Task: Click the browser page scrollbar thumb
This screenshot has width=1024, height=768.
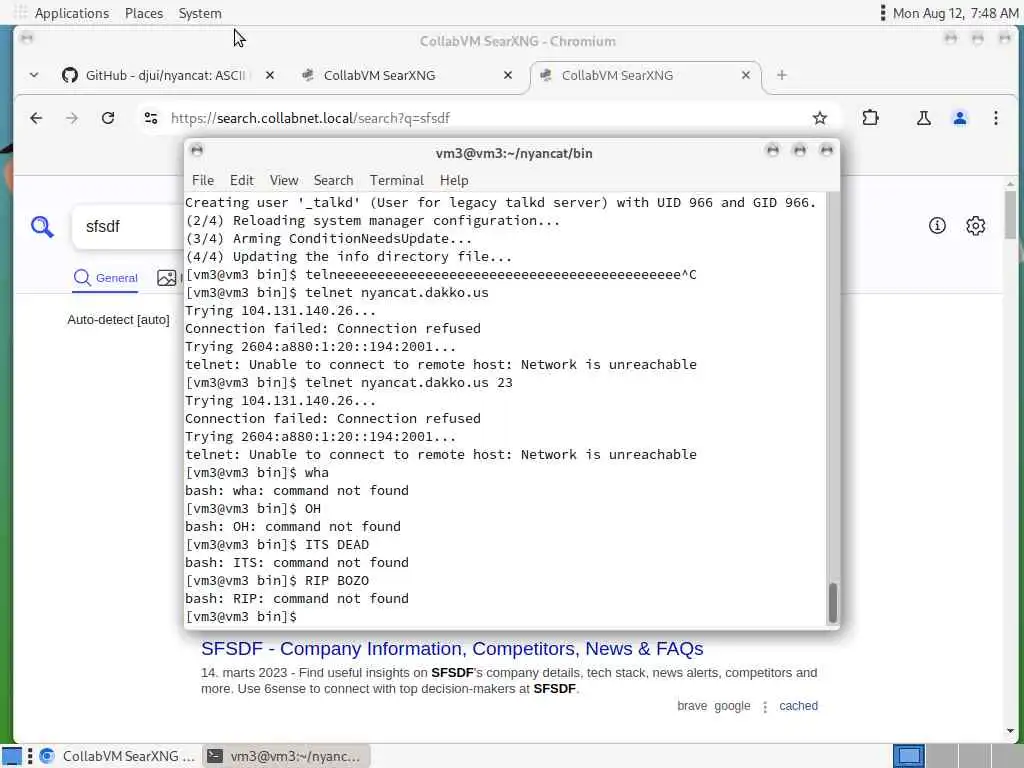Action: point(1010,216)
